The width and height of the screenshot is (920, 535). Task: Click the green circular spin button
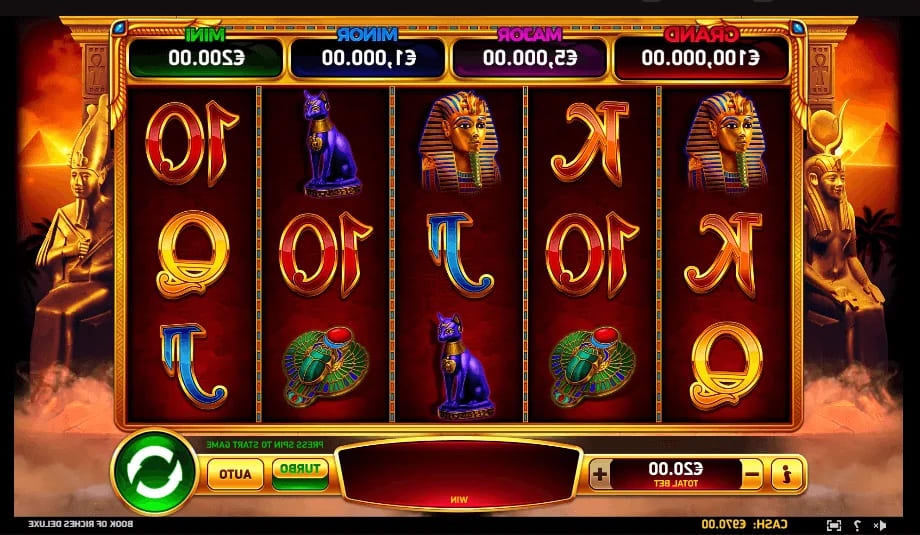[x=154, y=473]
